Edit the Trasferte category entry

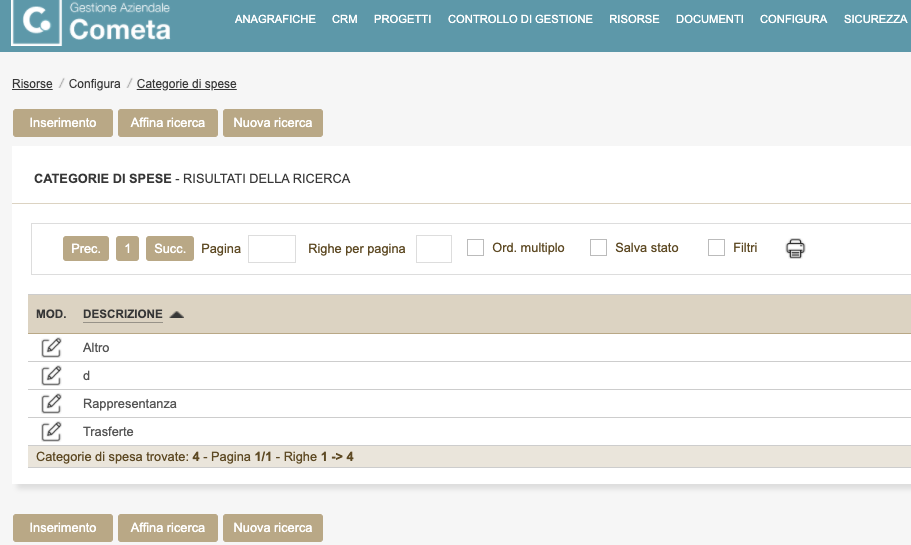[51, 432]
